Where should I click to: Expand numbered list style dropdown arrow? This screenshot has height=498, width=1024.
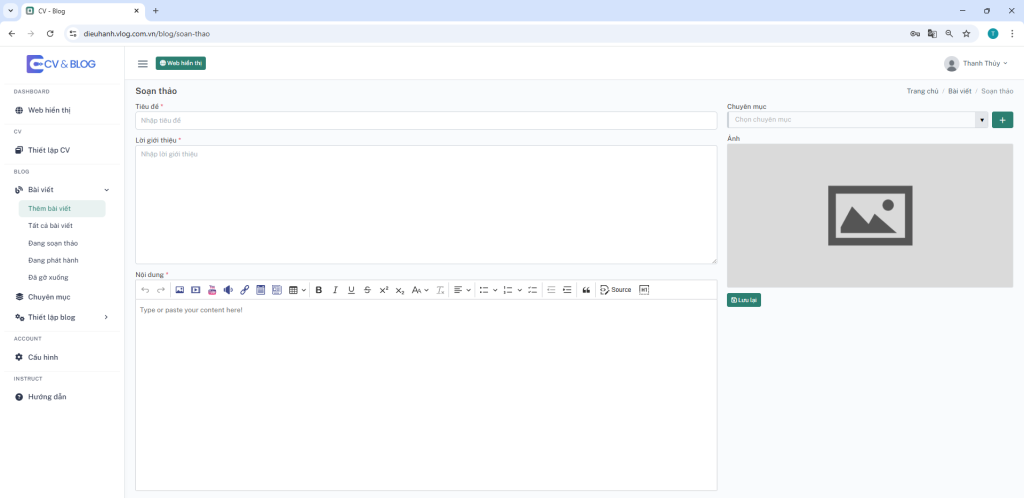click(519, 290)
